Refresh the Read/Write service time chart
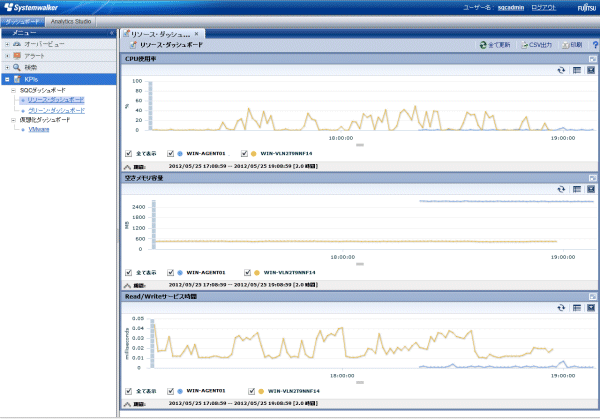This screenshot has height=419, width=600. click(561, 308)
